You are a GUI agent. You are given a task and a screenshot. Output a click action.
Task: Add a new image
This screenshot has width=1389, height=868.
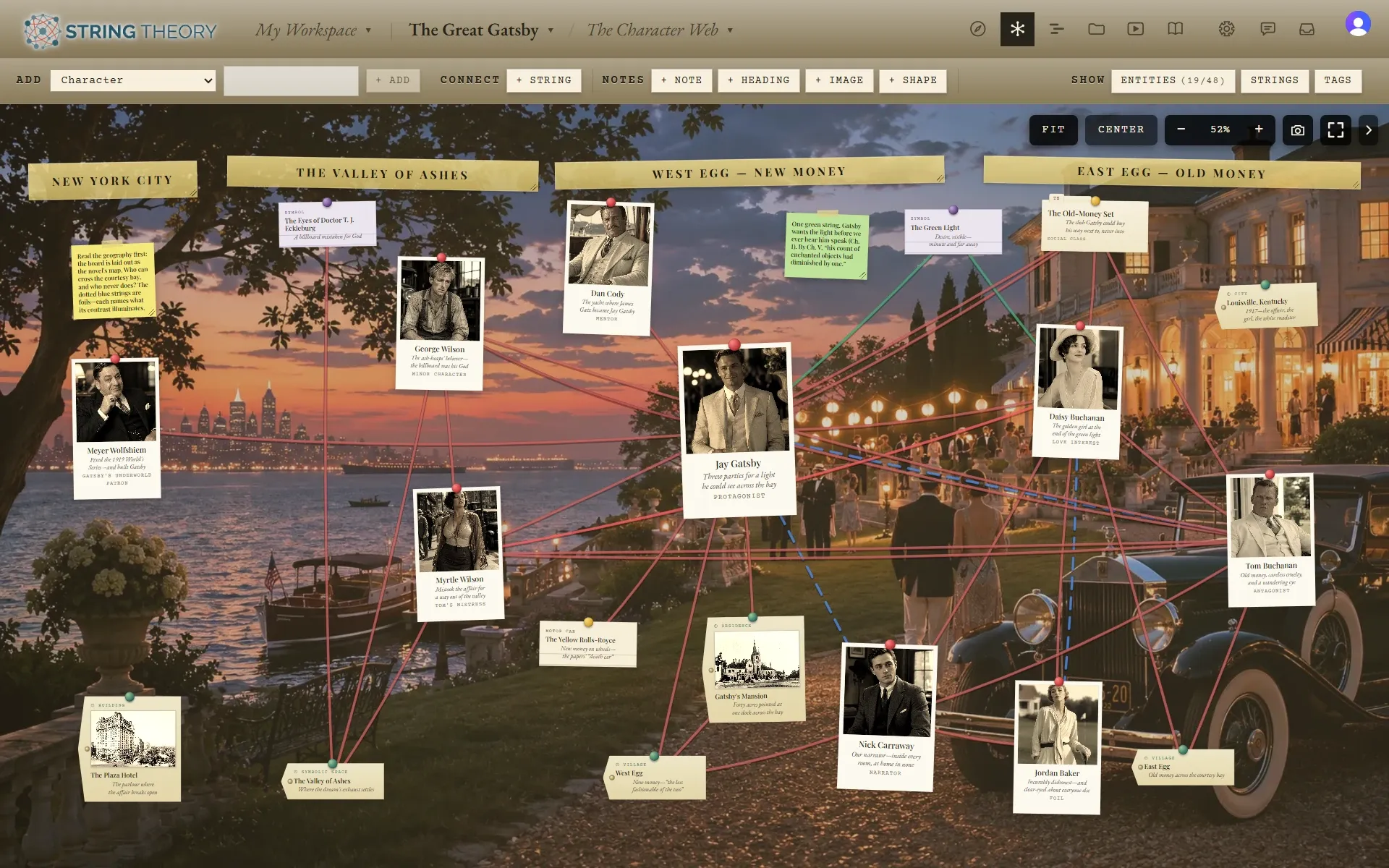pos(839,80)
